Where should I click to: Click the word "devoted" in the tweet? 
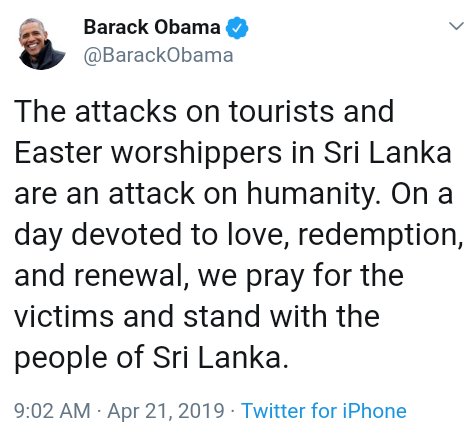126,235
